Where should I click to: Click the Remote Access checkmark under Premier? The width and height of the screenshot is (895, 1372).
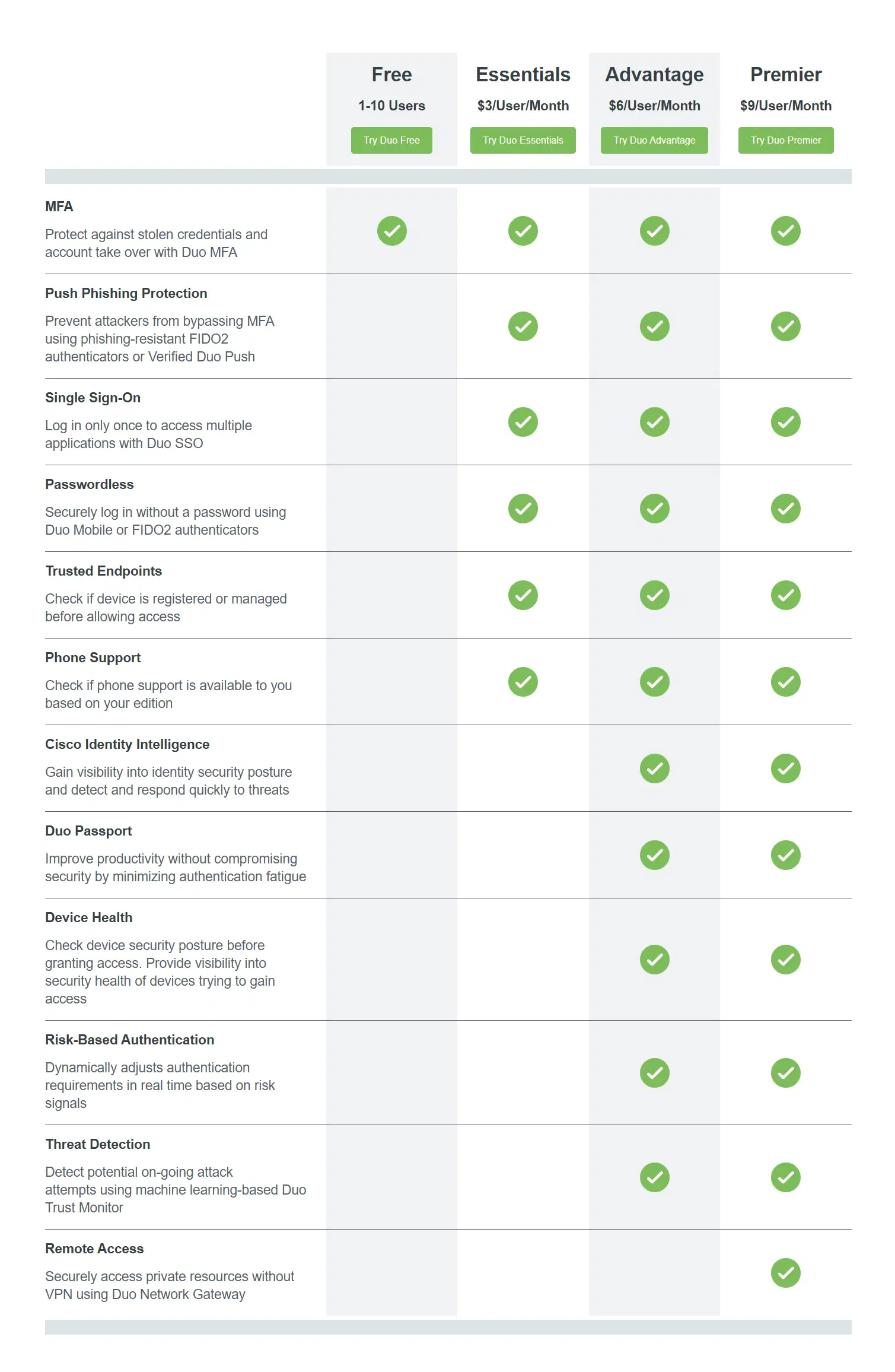786,1273
